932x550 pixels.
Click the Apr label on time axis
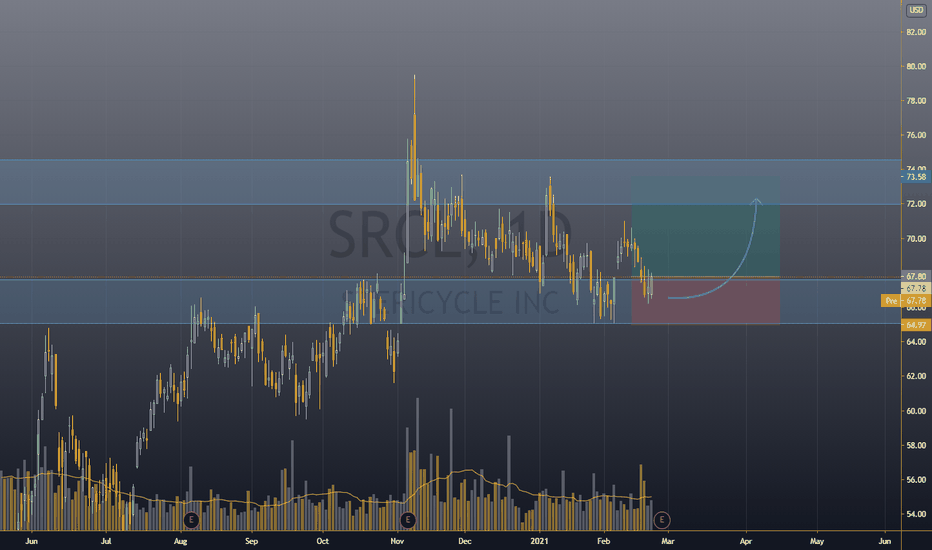click(x=745, y=541)
